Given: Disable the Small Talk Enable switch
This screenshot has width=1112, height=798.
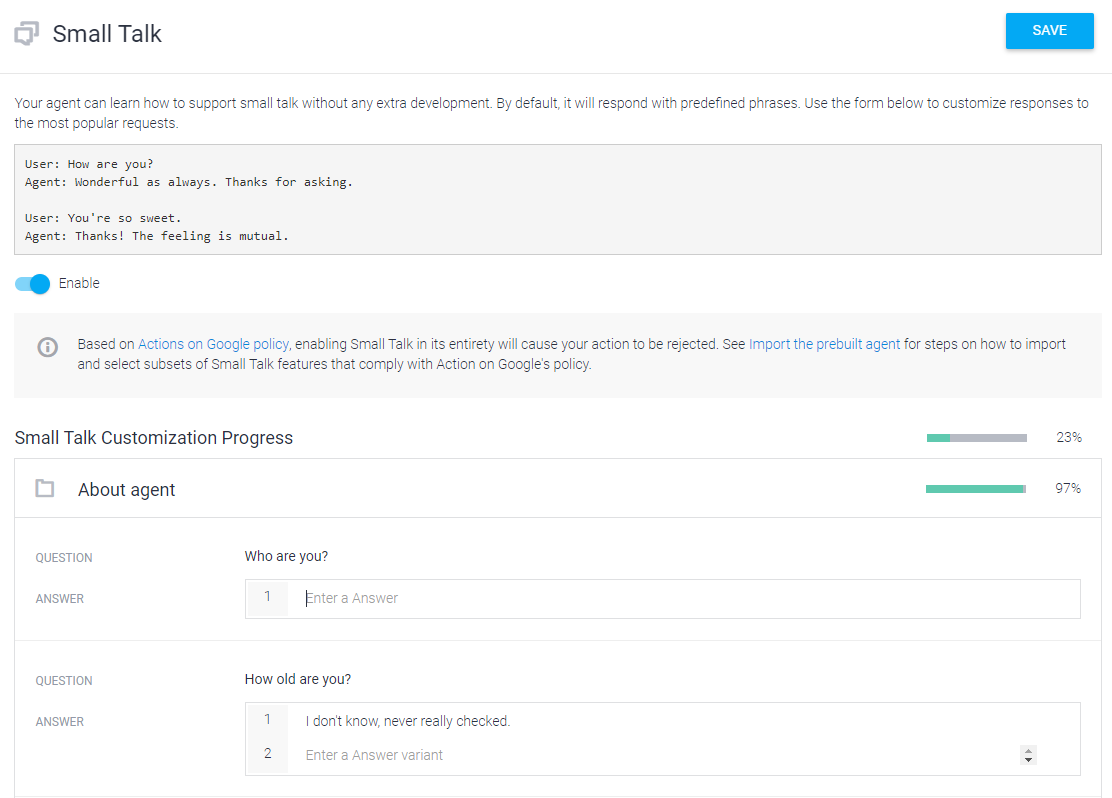Looking at the screenshot, I should (x=31, y=284).
